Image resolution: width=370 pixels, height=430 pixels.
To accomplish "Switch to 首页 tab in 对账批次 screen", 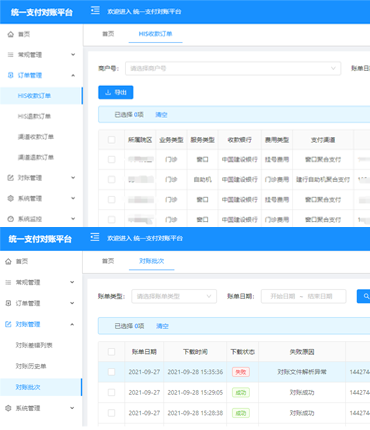I will [108, 261].
